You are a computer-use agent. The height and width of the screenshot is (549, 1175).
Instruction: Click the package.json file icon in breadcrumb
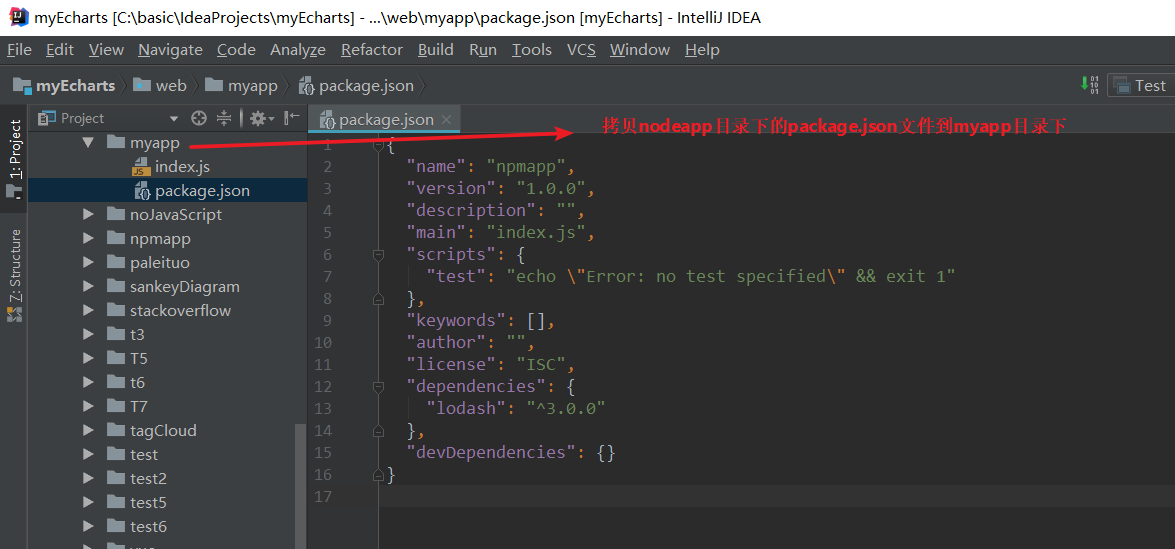click(x=306, y=86)
